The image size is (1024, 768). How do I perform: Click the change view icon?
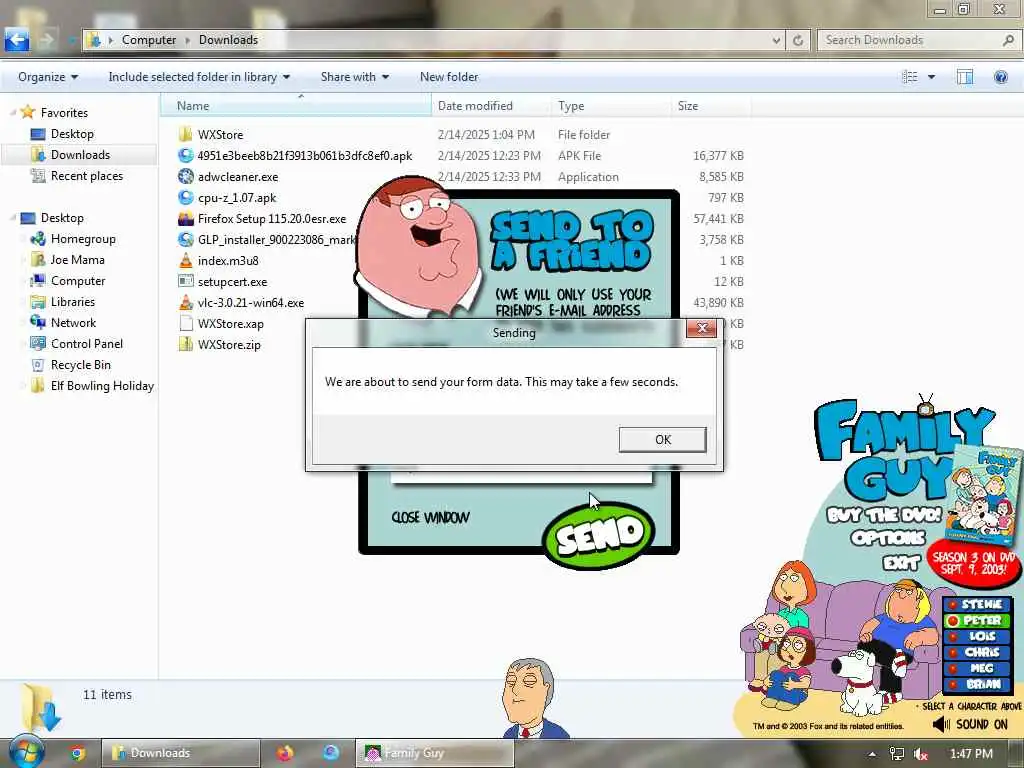tap(909, 77)
